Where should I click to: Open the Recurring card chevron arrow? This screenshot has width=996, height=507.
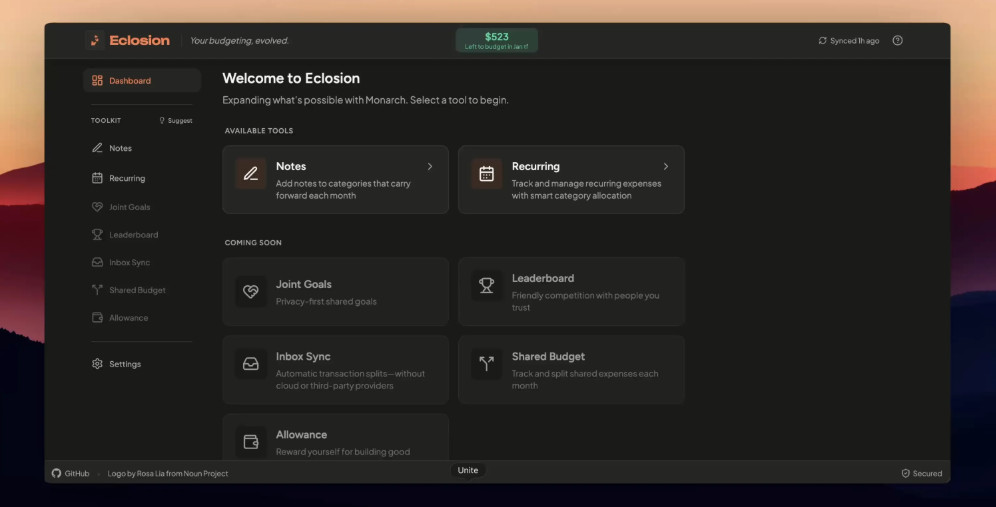666,166
